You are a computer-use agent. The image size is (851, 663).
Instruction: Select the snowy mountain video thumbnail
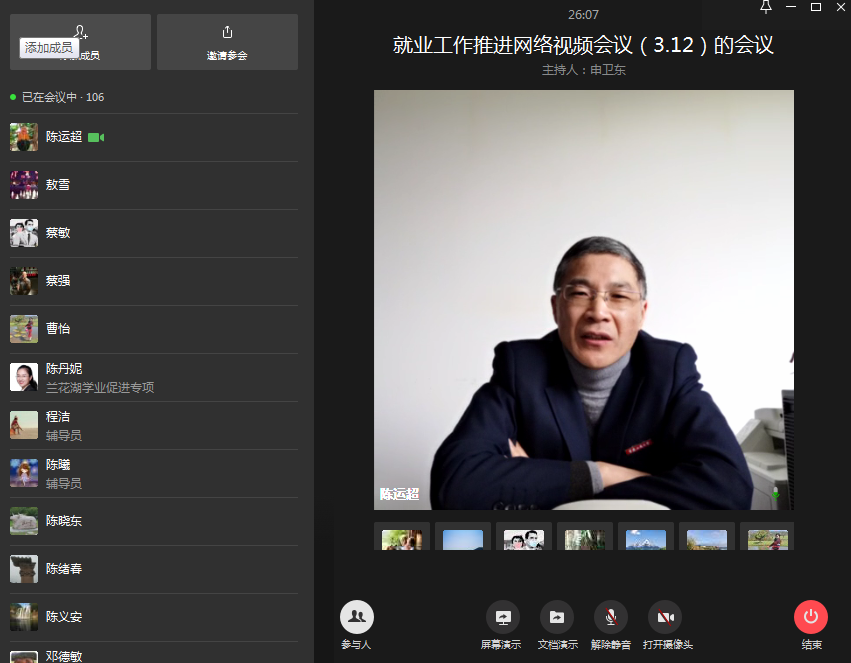coord(645,537)
